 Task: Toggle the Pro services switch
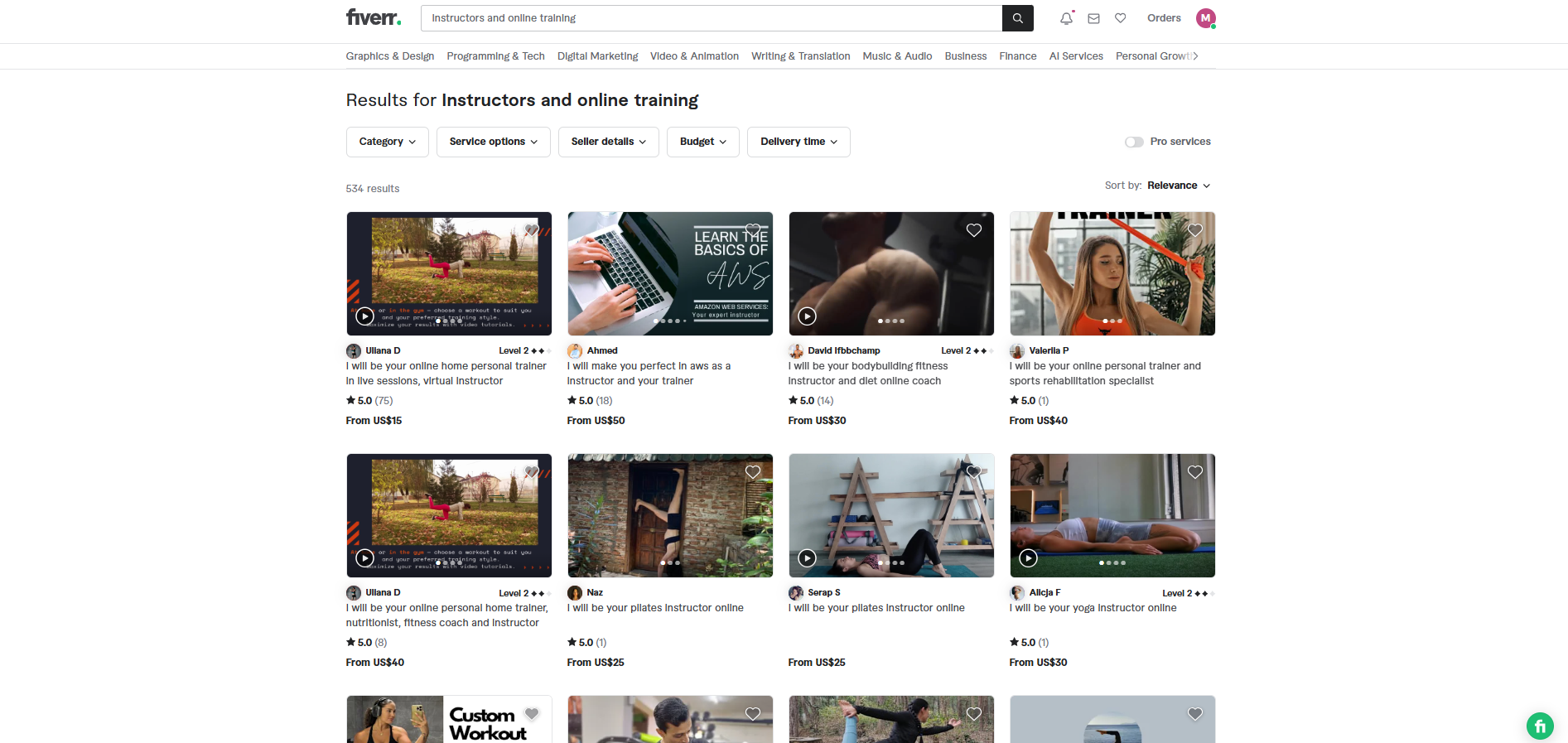1134,142
